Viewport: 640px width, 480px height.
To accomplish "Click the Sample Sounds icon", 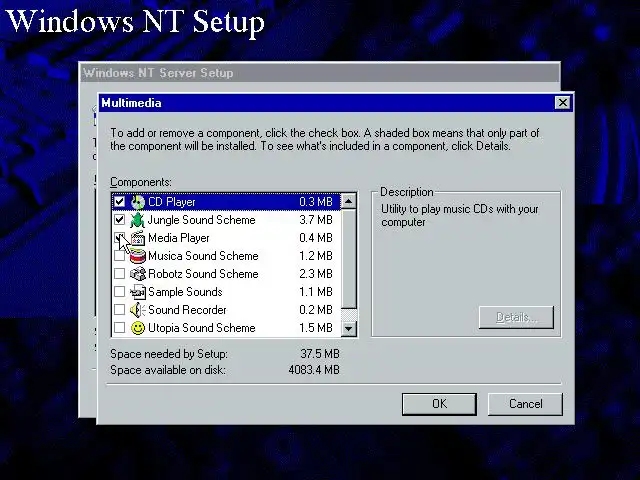I will pyautogui.click(x=138, y=292).
